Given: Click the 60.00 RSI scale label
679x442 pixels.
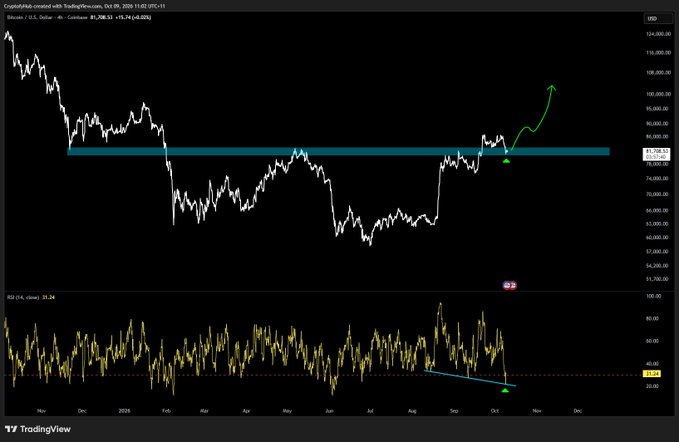Looking at the screenshot, I should [653, 341].
